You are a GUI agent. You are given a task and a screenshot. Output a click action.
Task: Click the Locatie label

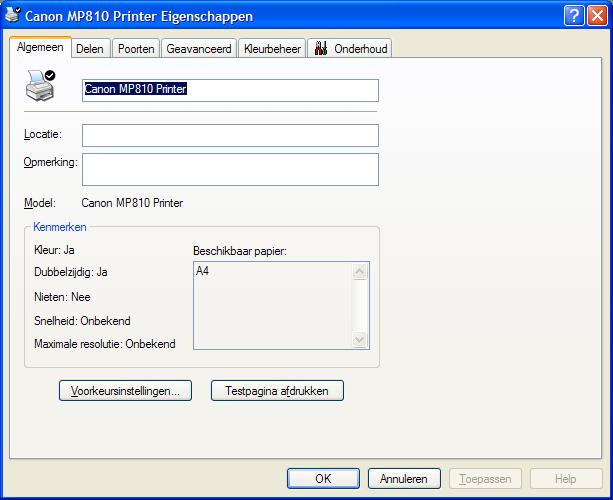click(x=43, y=134)
